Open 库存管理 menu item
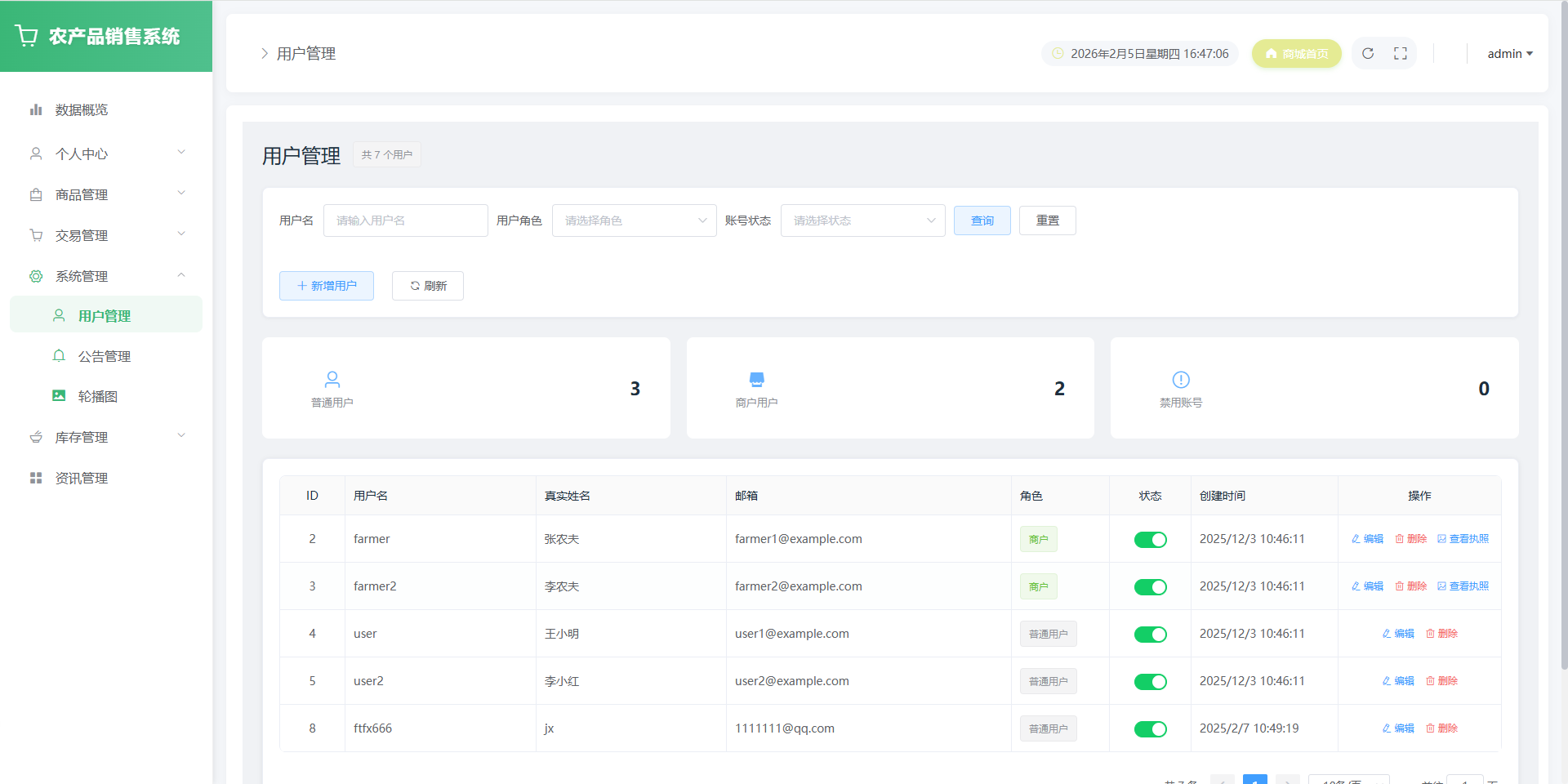 (x=106, y=437)
